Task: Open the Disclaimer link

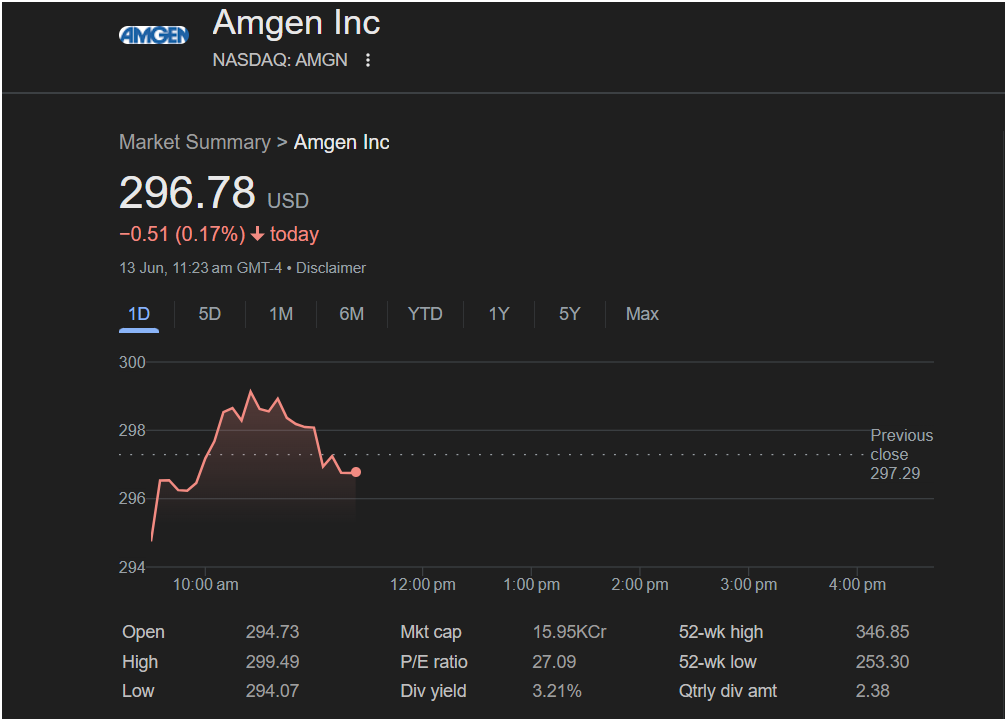Action: (x=331, y=268)
